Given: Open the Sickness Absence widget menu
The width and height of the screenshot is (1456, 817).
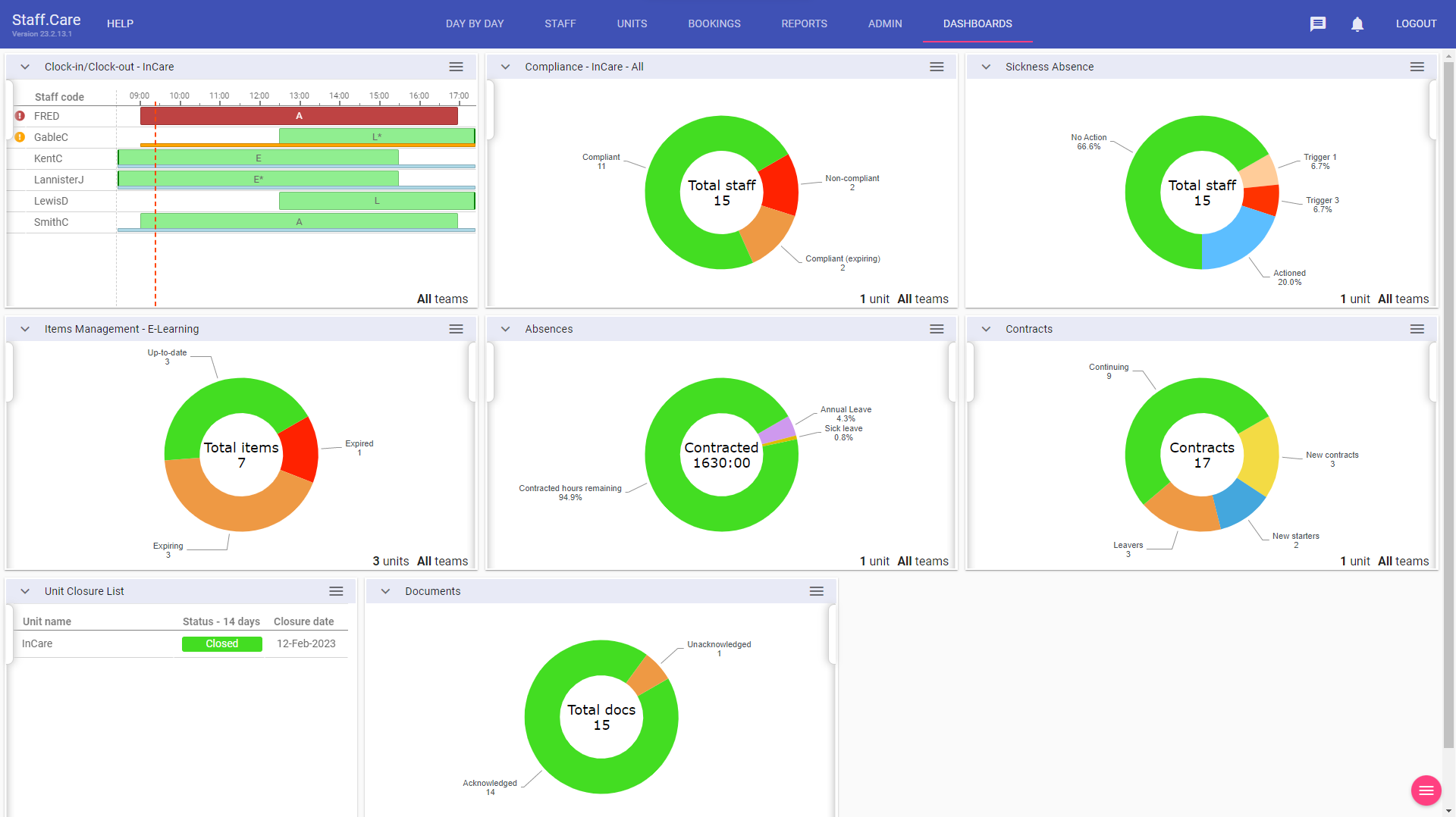Looking at the screenshot, I should click(1417, 67).
